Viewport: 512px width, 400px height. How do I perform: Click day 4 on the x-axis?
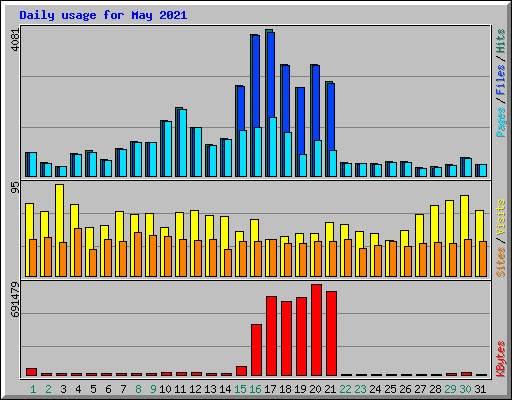[78, 389]
